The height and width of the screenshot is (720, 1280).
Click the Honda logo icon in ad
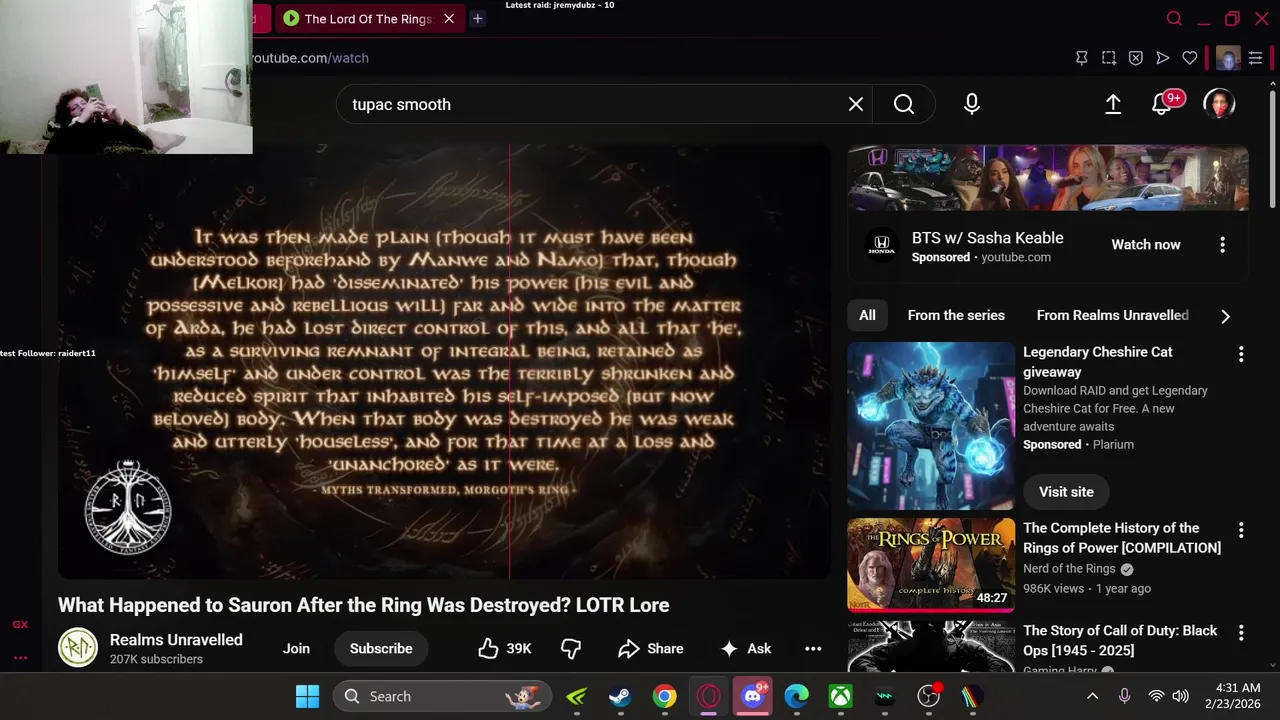pos(880,244)
